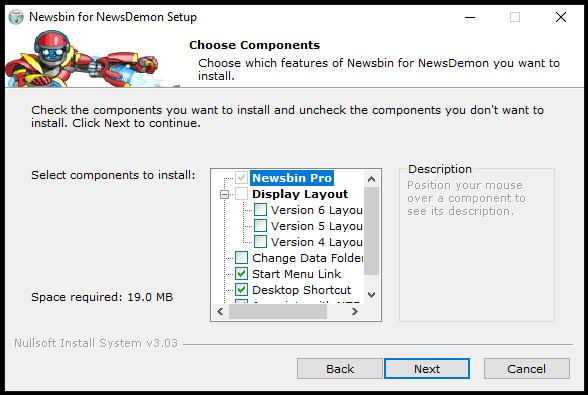Go back with the Back button
The image size is (588, 395).
(x=340, y=369)
